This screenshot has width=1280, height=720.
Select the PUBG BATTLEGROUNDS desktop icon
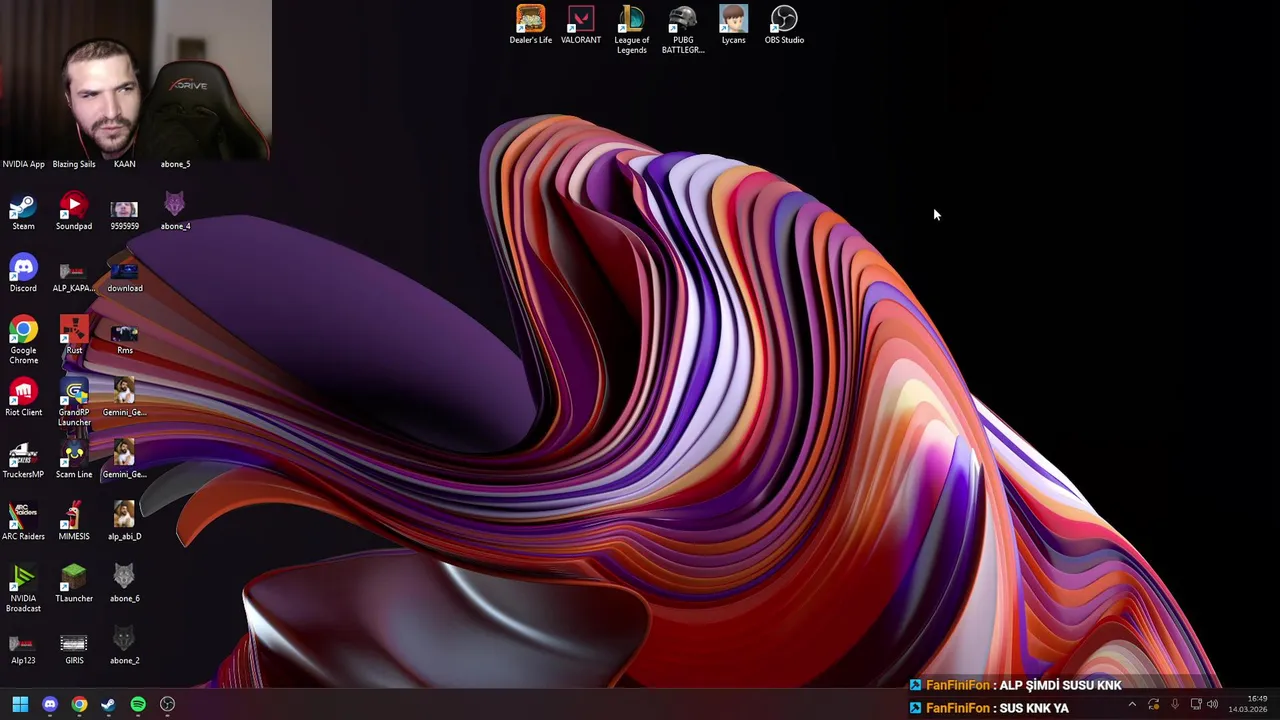click(x=683, y=30)
